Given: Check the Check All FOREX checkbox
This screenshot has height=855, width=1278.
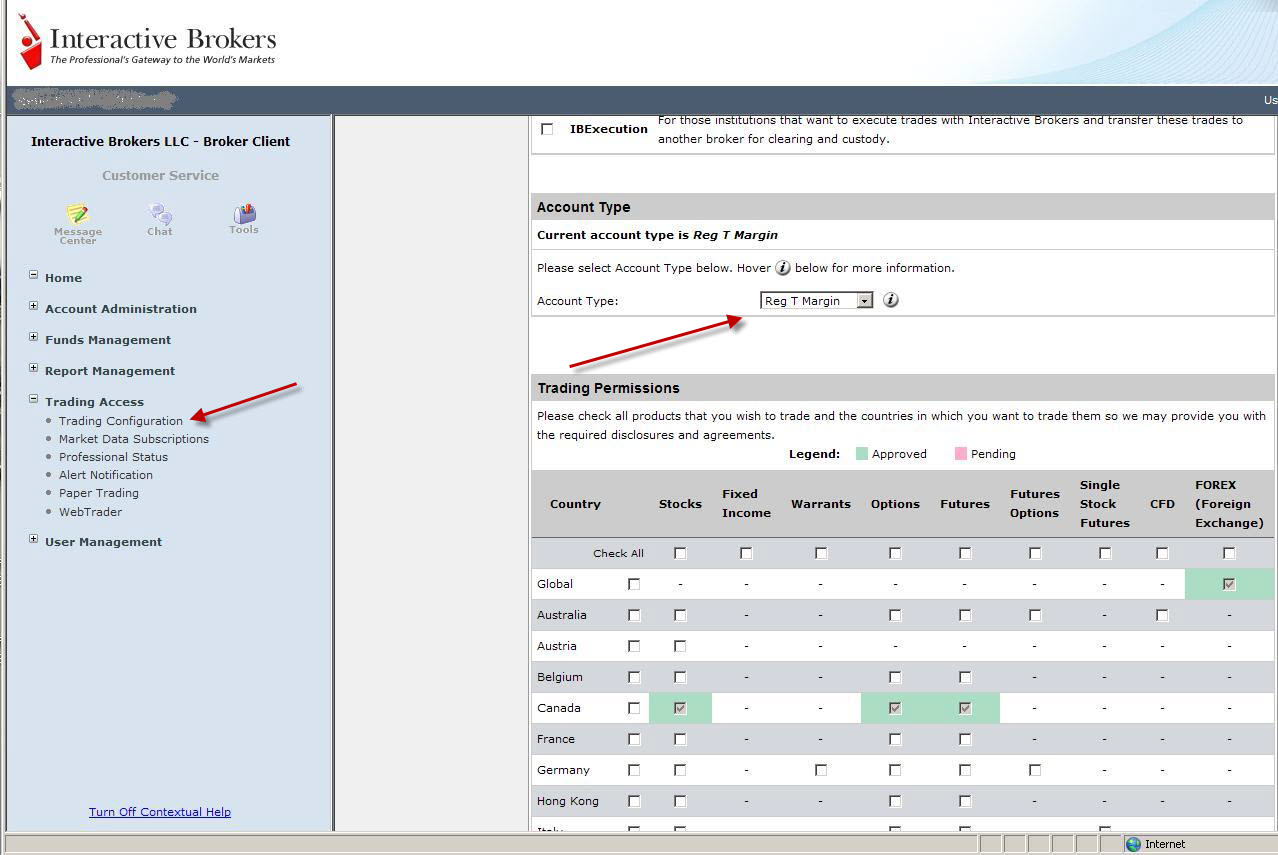Looking at the screenshot, I should (x=1229, y=553).
